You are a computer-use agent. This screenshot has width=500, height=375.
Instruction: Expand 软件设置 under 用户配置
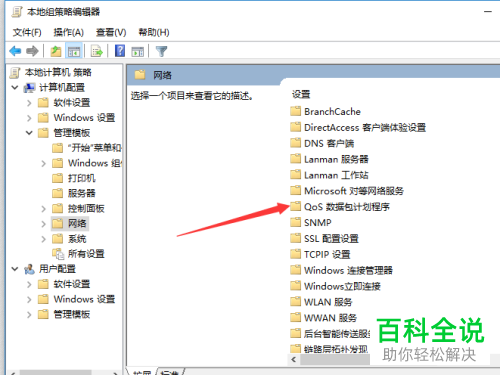[29, 284]
